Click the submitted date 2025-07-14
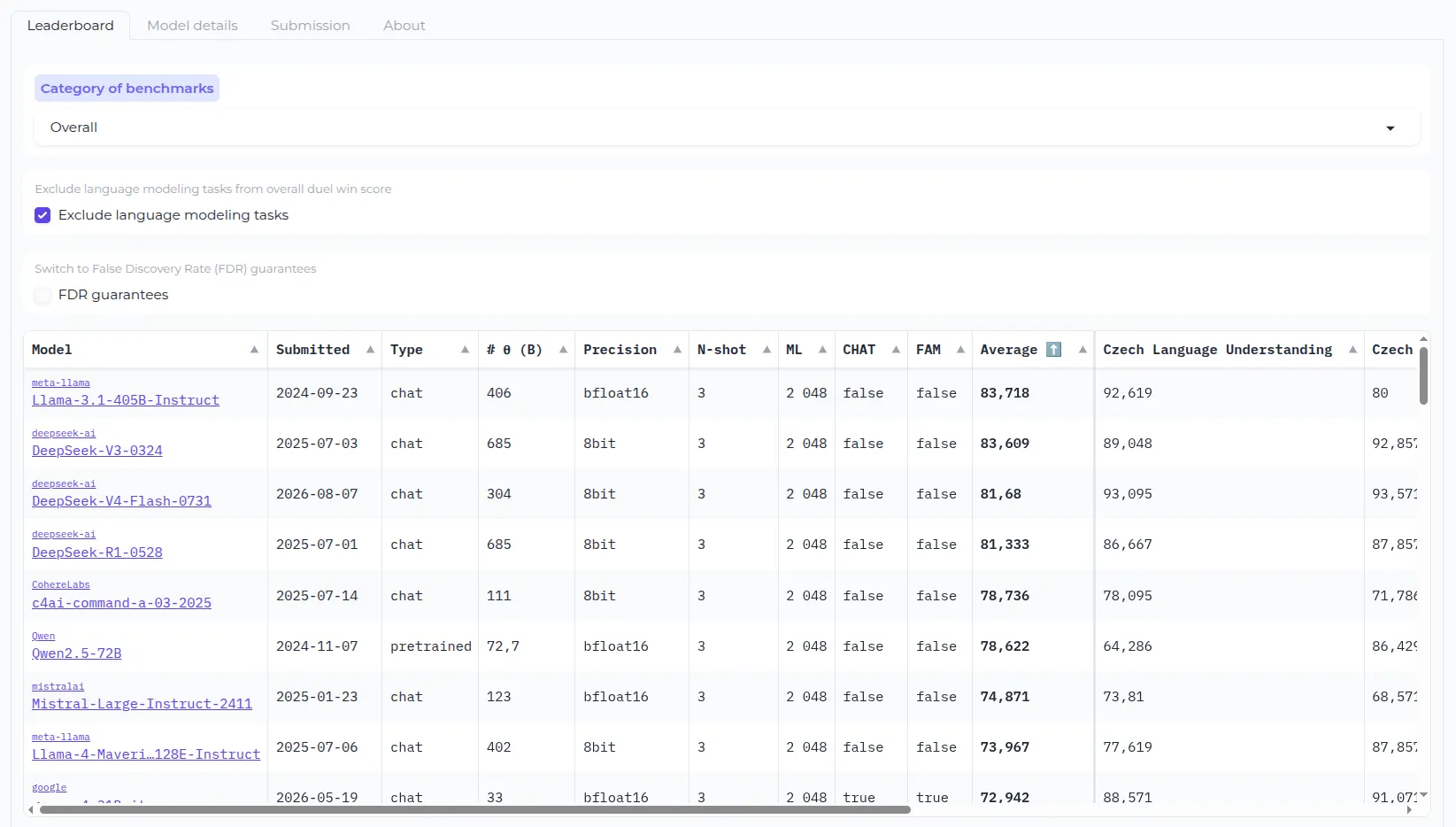Image resolution: width=1456 pixels, height=827 pixels. click(x=317, y=596)
